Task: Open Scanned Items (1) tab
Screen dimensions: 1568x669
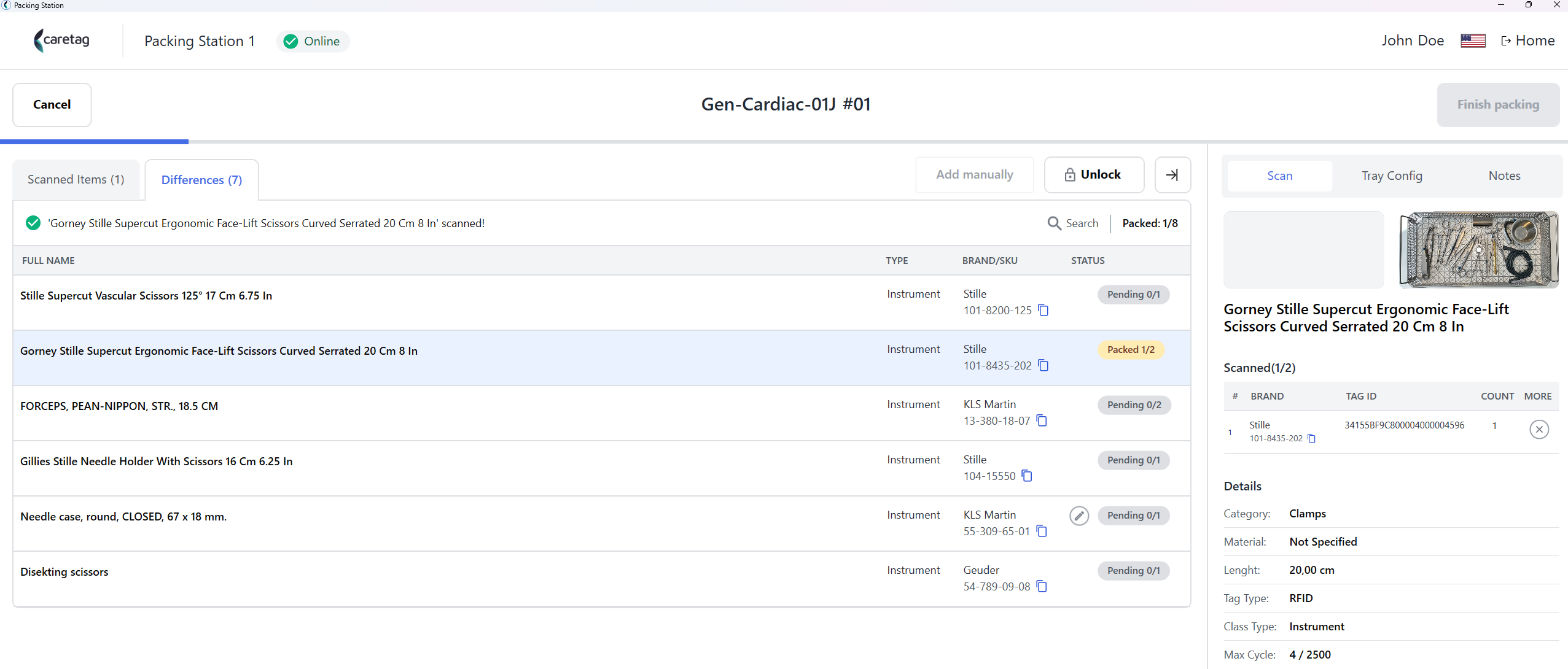Action: click(x=76, y=179)
